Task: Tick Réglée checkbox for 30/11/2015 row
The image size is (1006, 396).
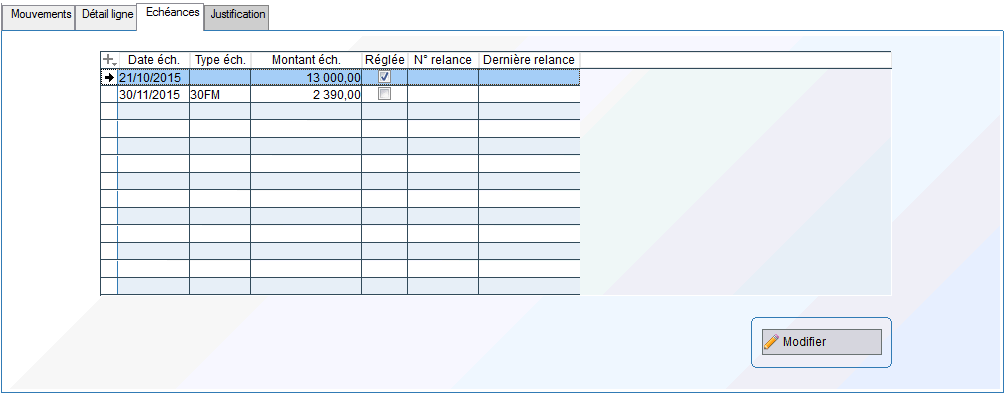Action: (x=384, y=94)
